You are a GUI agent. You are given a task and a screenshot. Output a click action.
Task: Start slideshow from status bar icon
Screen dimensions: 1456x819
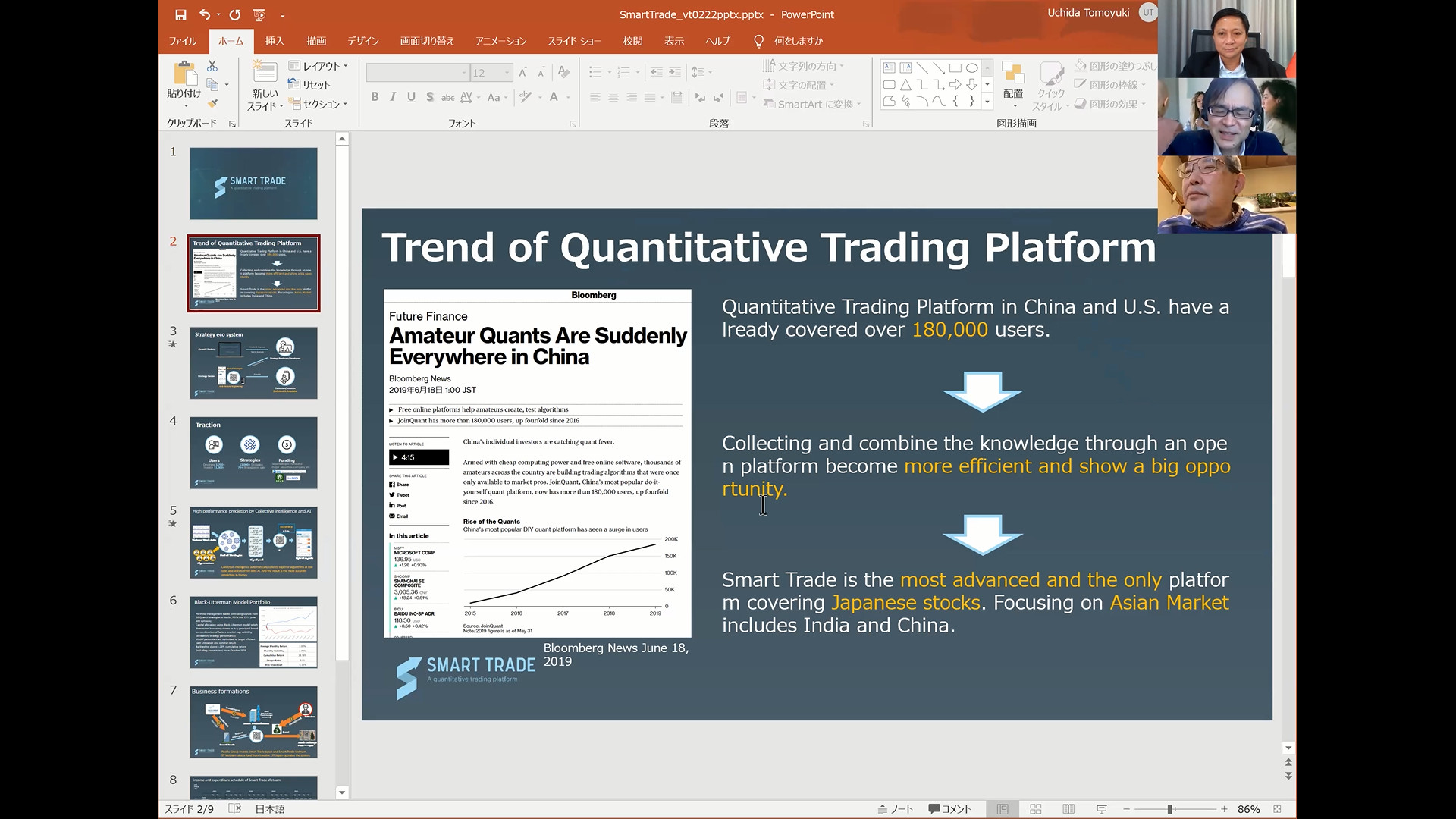coord(1102,809)
